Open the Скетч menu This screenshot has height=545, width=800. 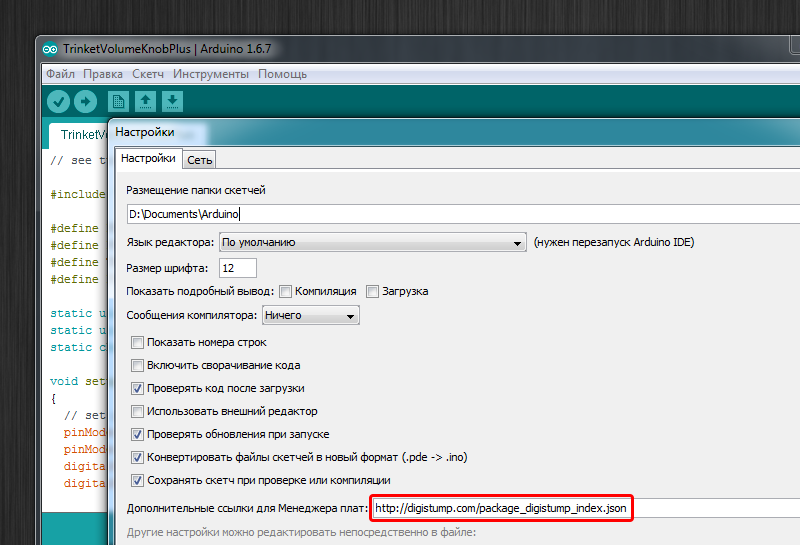point(148,74)
